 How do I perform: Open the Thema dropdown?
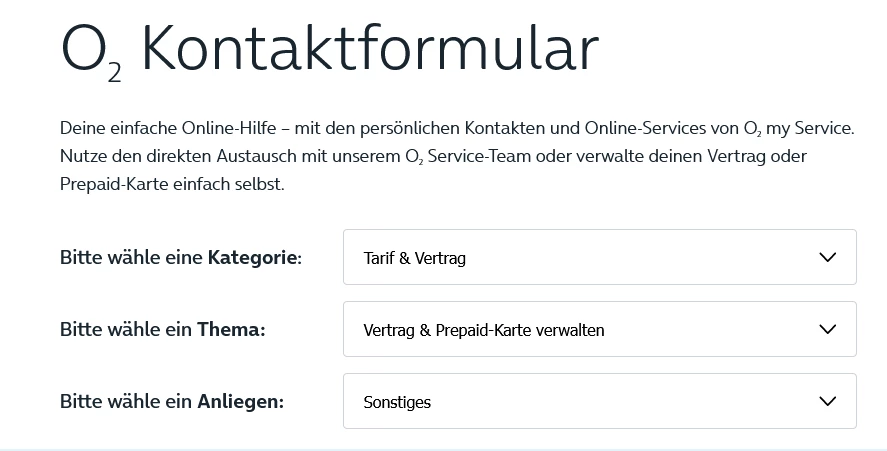point(599,329)
